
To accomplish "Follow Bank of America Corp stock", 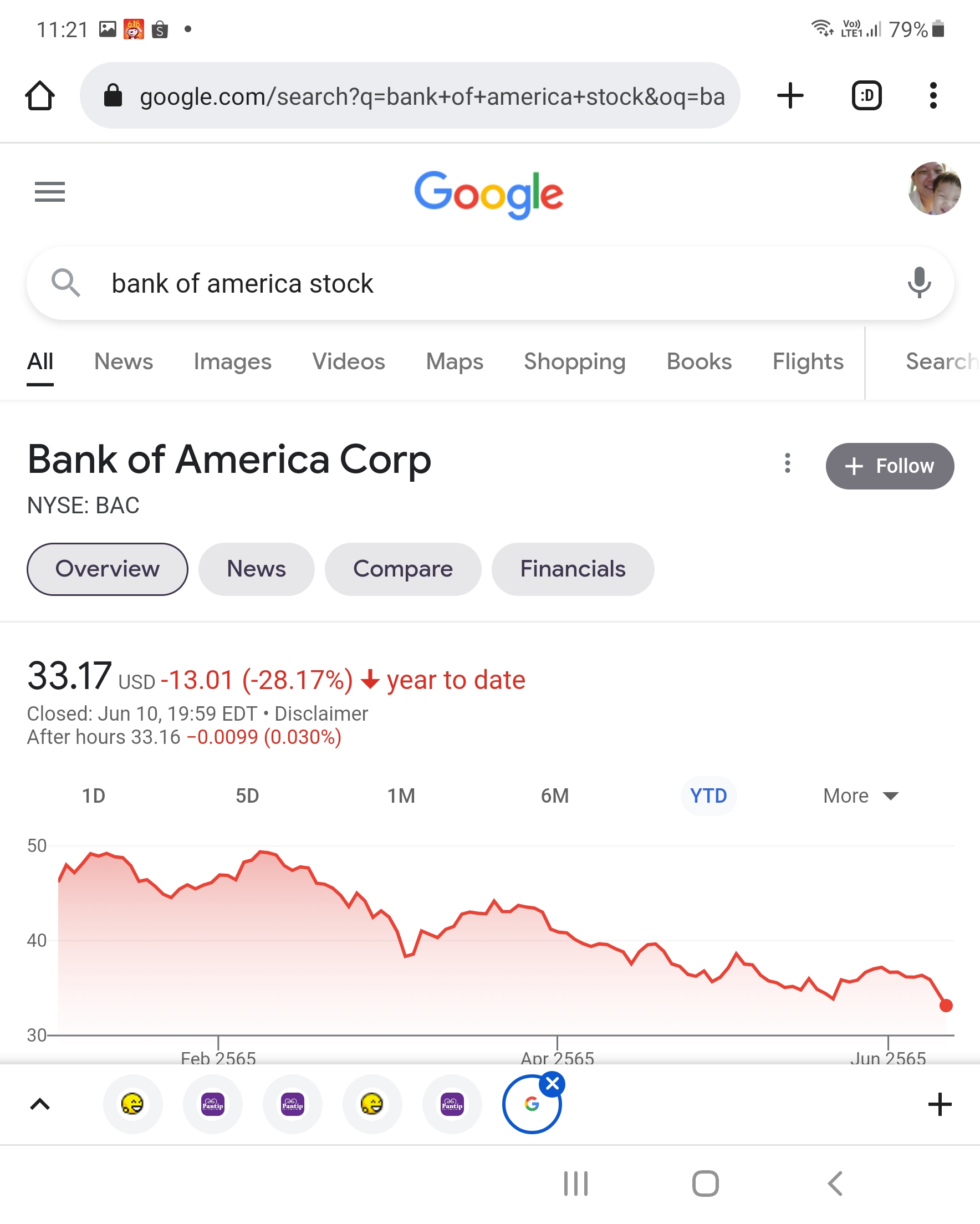I will pyautogui.click(x=889, y=466).
